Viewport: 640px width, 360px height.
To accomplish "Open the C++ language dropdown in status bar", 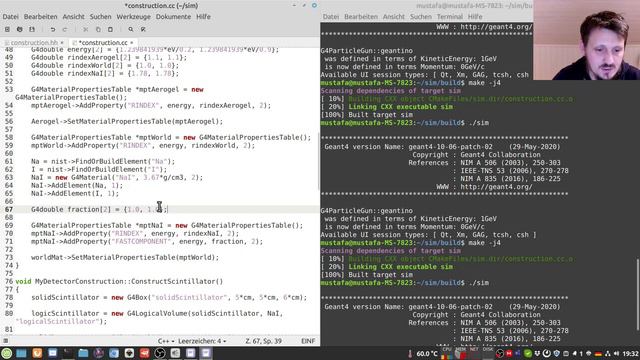I will click(166, 341).
